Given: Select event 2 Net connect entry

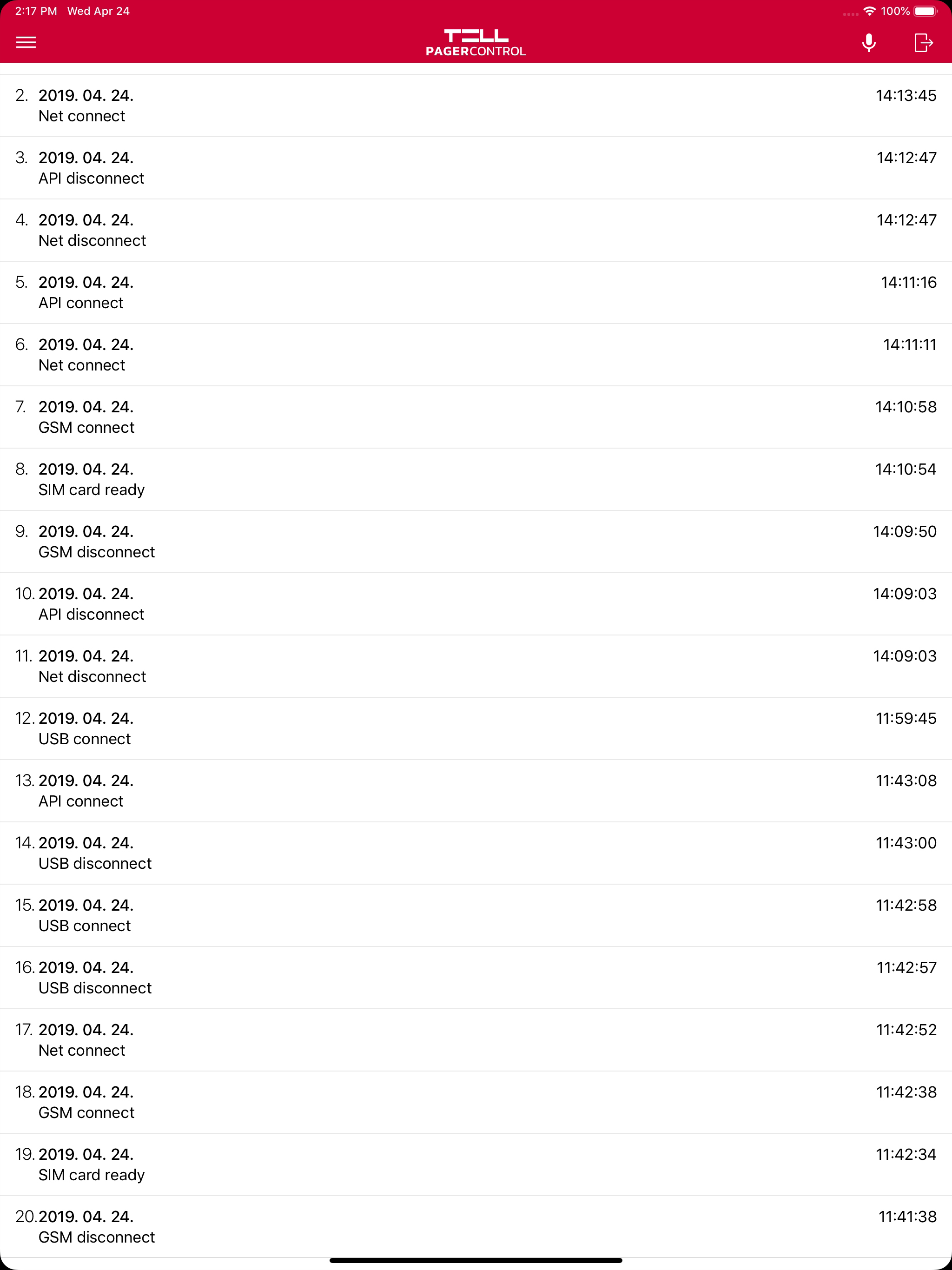Looking at the screenshot, I should (x=476, y=106).
